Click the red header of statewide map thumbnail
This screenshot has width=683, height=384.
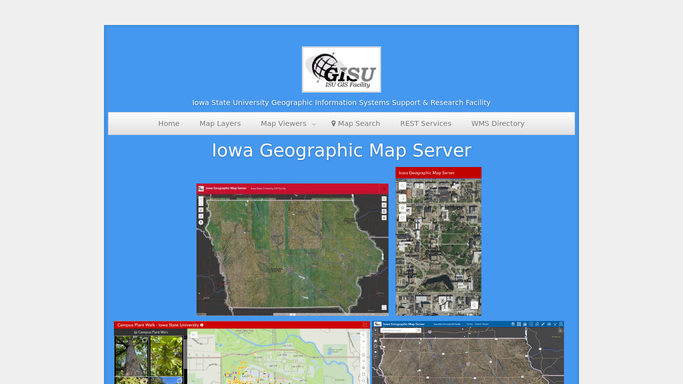[292, 189]
